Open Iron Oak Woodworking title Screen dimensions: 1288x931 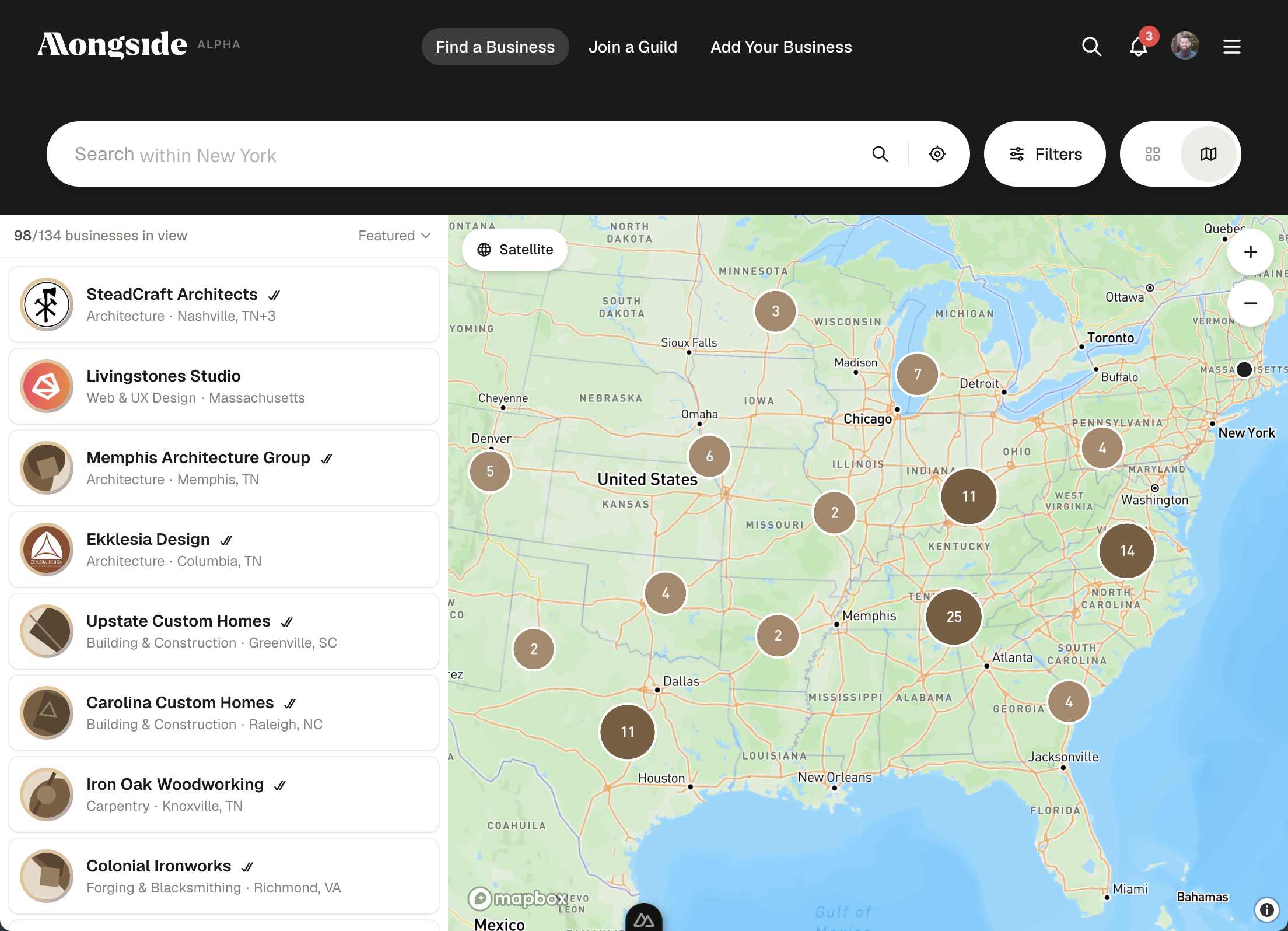click(x=175, y=784)
